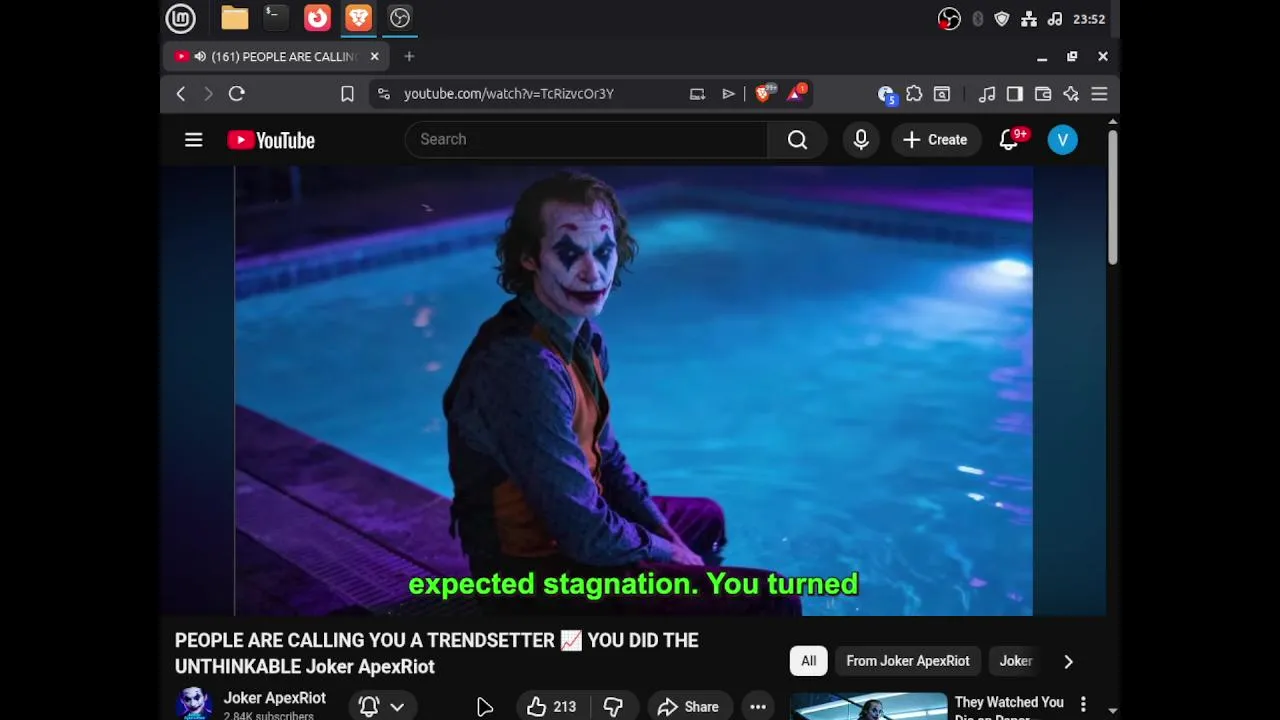Open the Brave Wallet
The height and width of the screenshot is (720, 1280).
pos(1043,94)
